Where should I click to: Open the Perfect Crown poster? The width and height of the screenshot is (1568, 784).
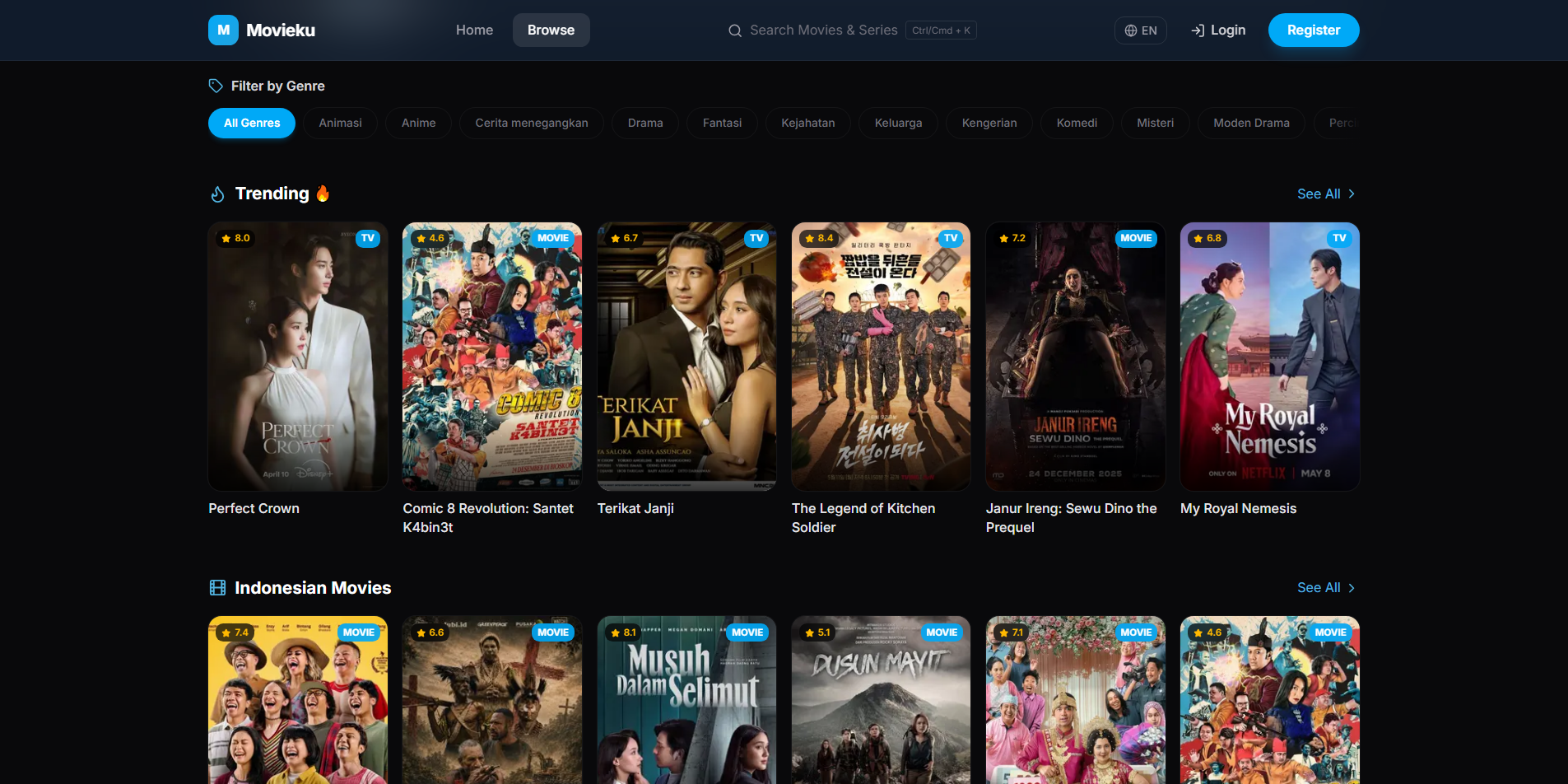click(298, 357)
